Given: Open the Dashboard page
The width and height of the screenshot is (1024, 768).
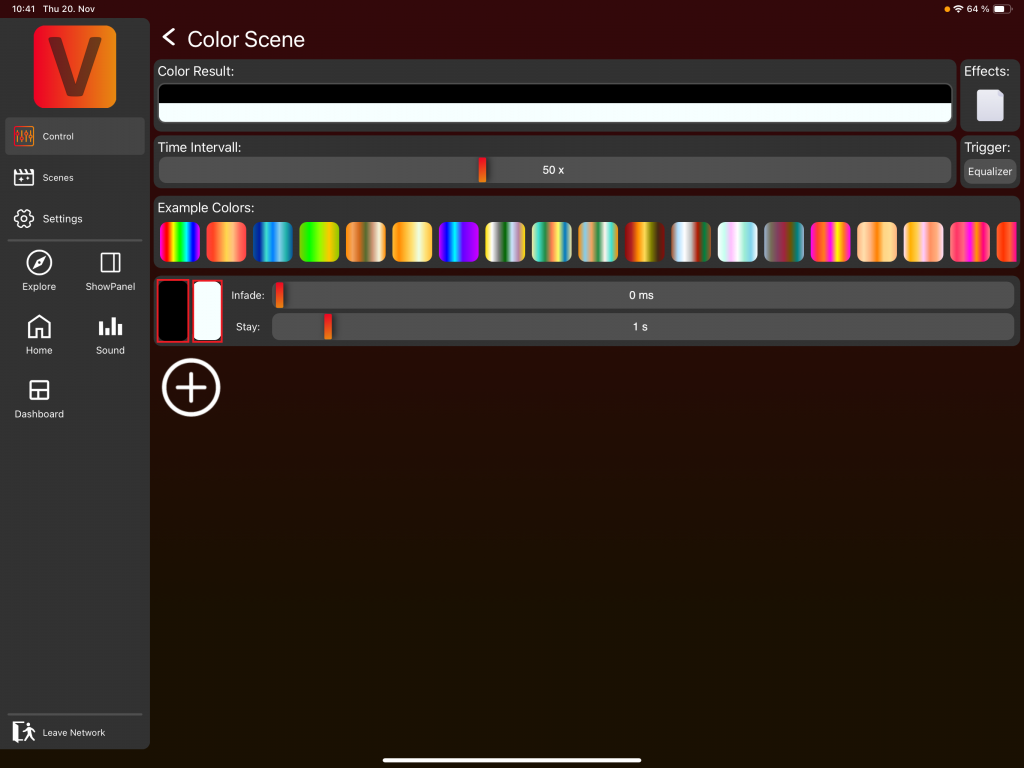Looking at the screenshot, I should (39, 398).
